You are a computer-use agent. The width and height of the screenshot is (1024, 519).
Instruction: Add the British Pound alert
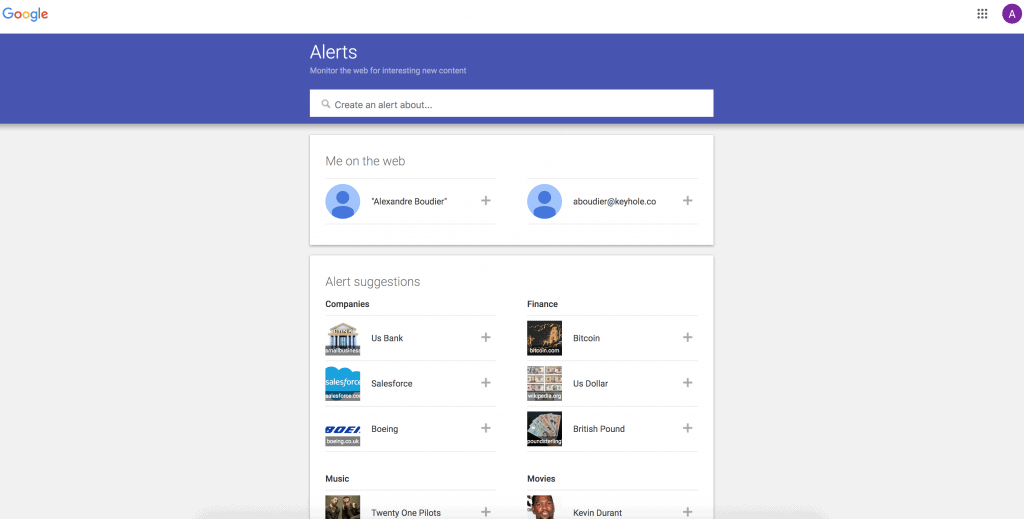(x=688, y=428)
